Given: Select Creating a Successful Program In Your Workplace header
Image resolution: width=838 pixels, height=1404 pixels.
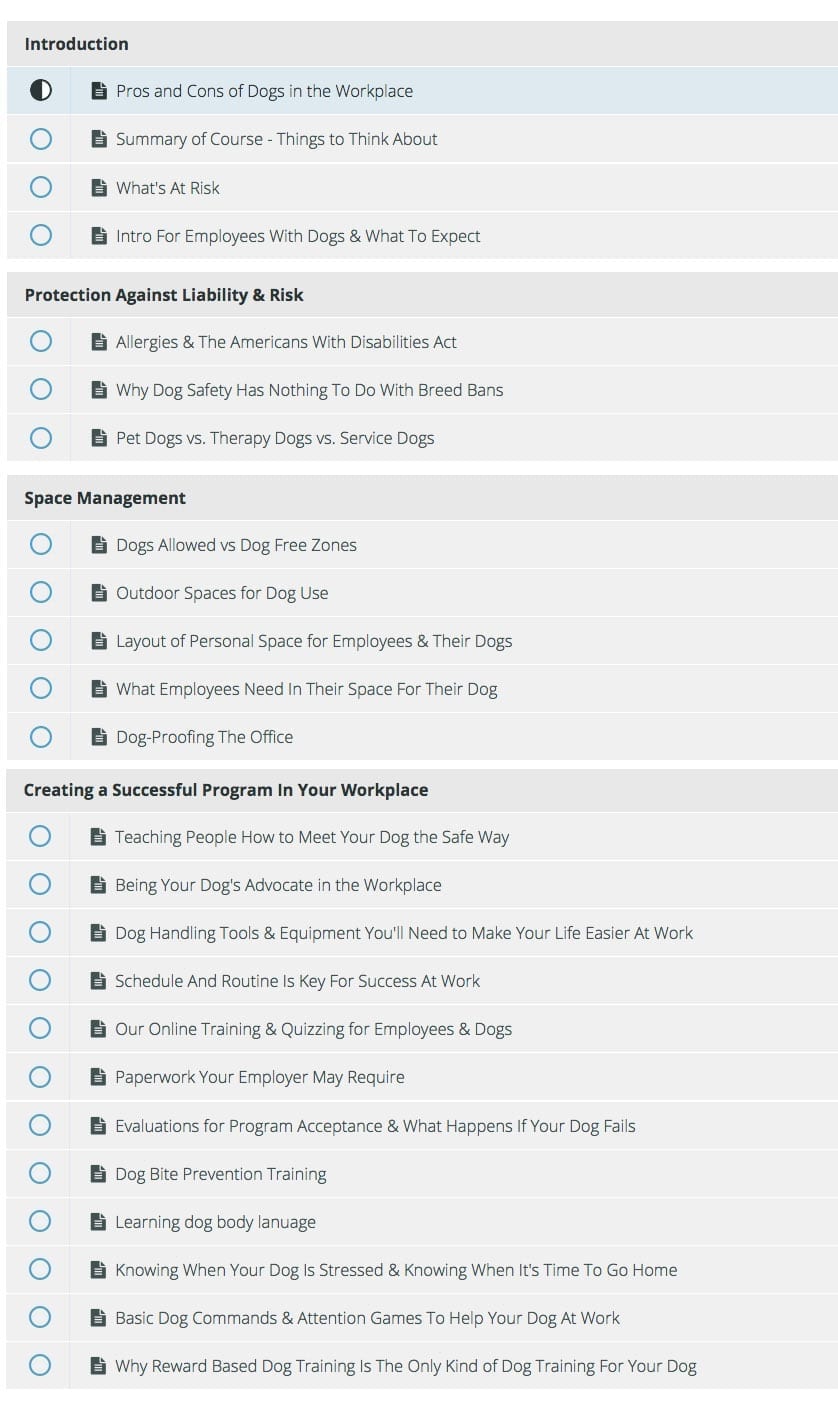Looking at the screenshot, I should [422, 790].
